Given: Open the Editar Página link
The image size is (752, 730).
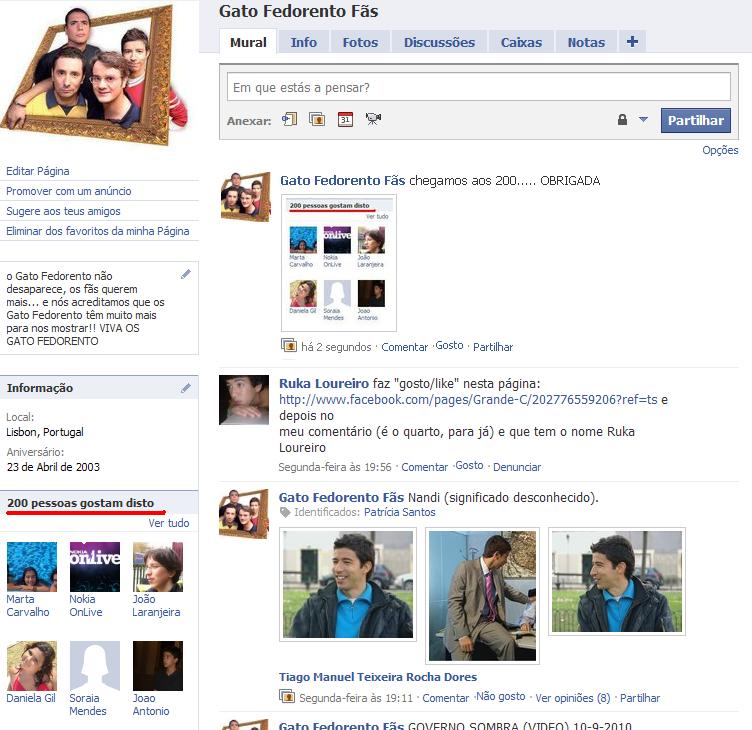Looking at the screenshot, I should (x=38, y=171).
